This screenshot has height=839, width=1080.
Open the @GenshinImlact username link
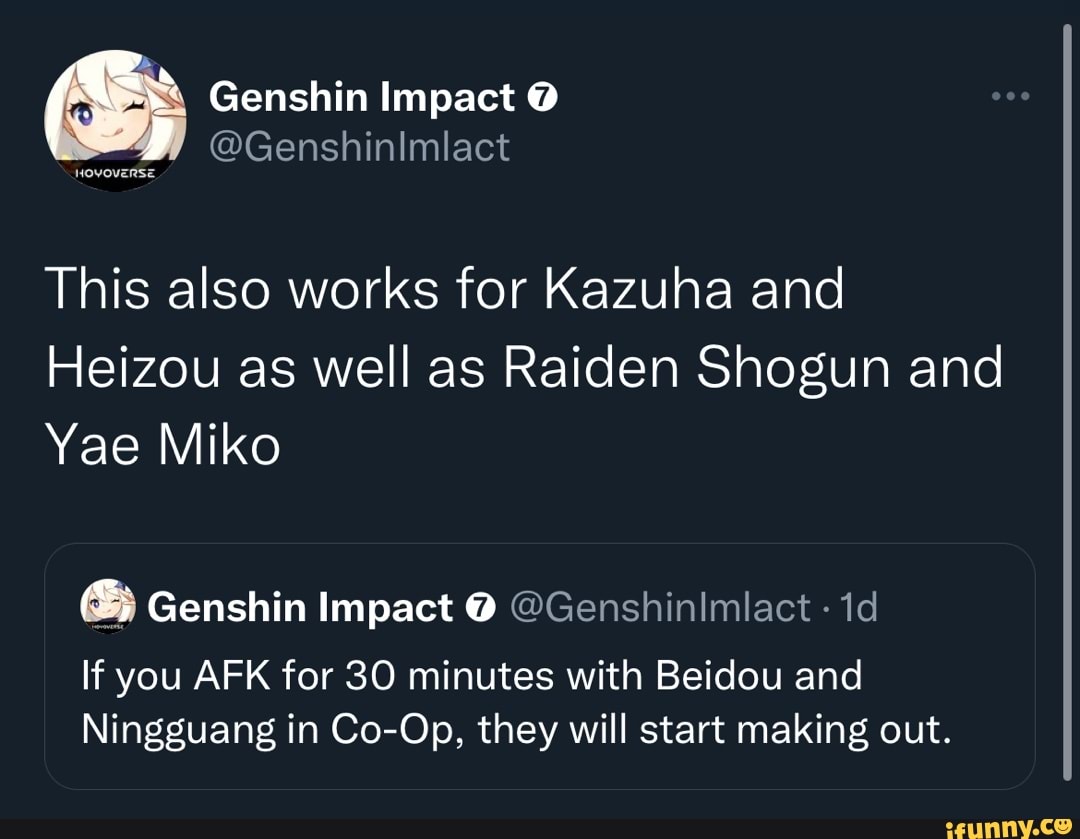click(x=360, y=145)
